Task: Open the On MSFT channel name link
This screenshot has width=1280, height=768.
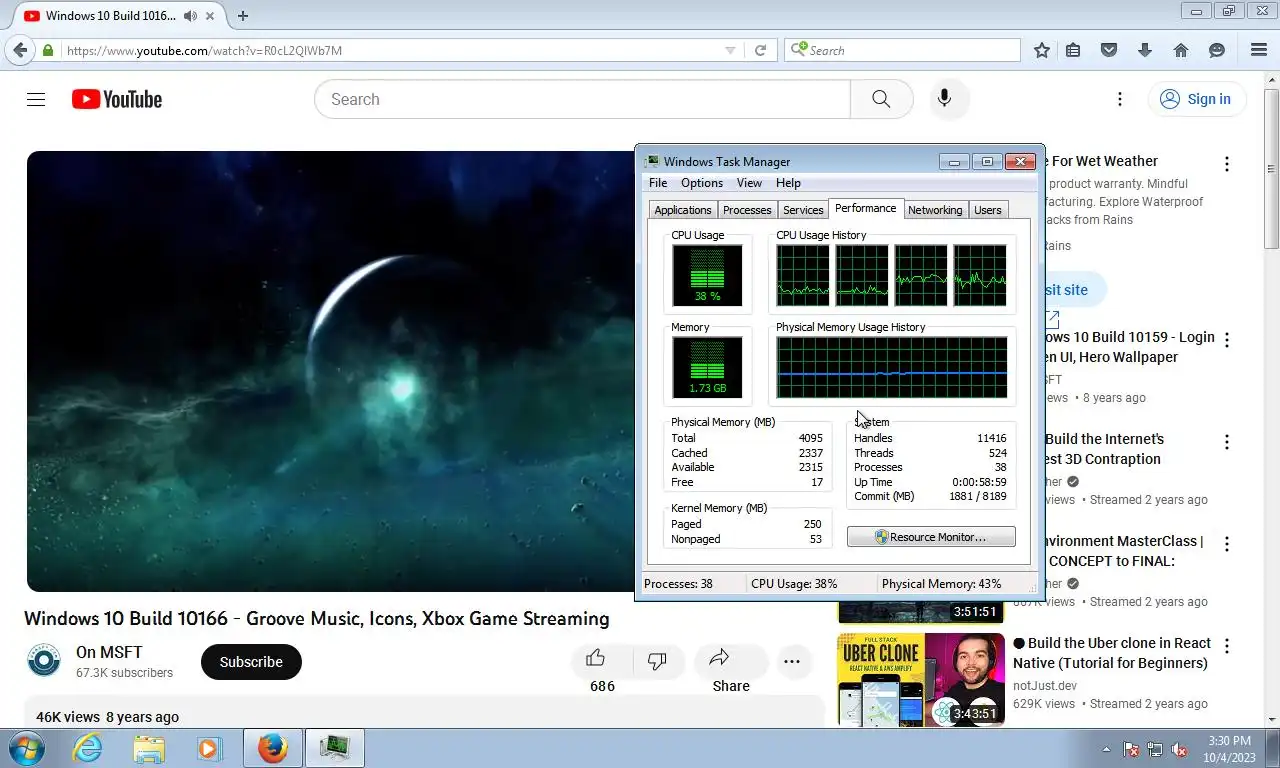Action: pos(109,652)
